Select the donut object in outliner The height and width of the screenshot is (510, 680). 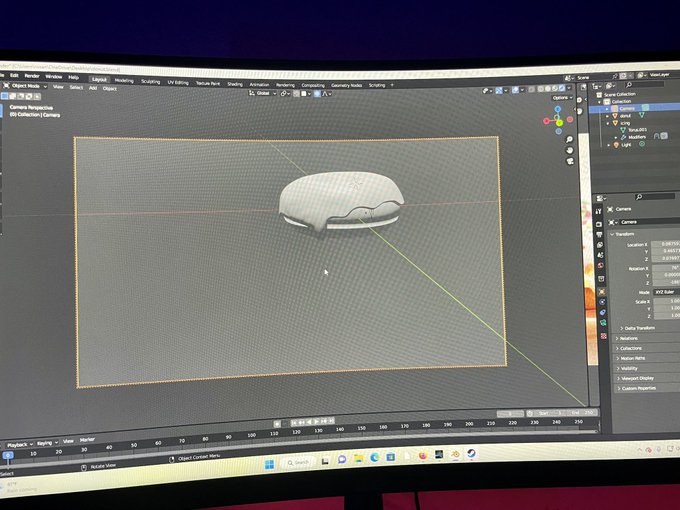pyautogui.click(x=625, y=116)
